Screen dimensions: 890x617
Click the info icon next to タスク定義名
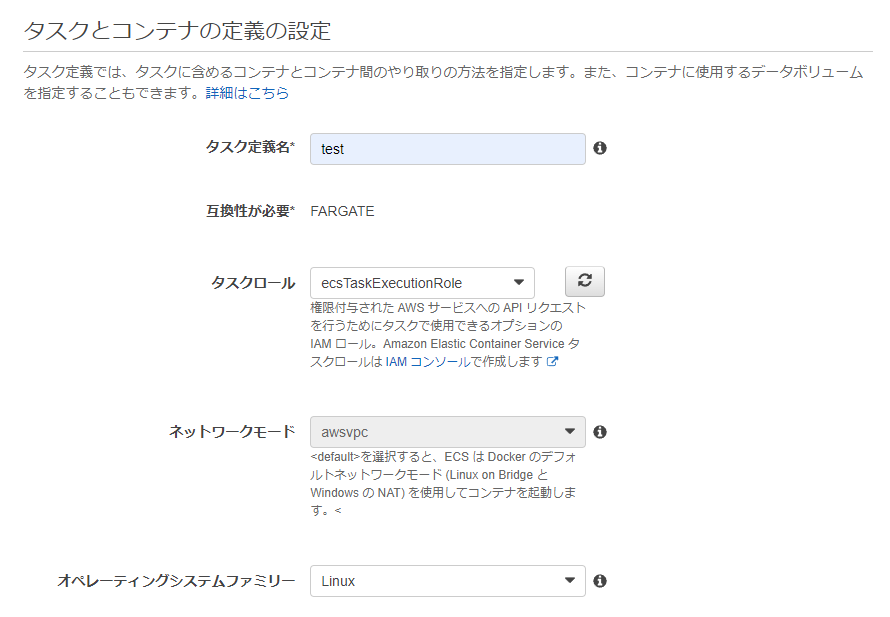coord(599,148)
